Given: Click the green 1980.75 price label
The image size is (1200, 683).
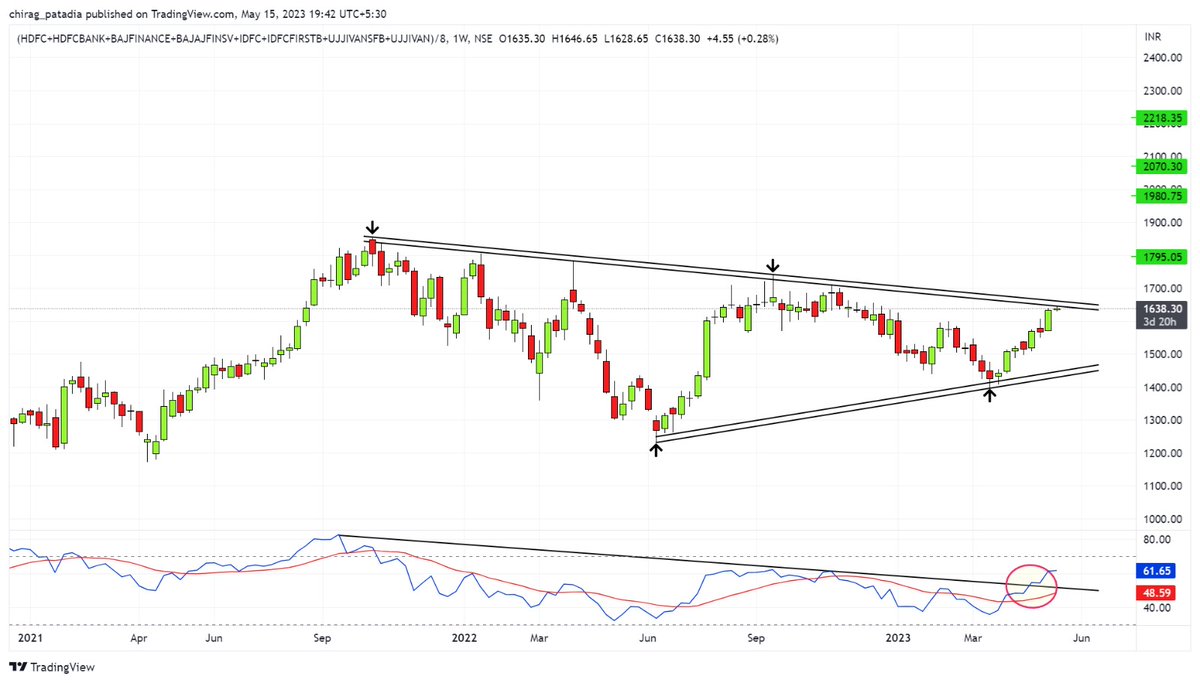Looking at the screenshot, I should [1161, 196].
